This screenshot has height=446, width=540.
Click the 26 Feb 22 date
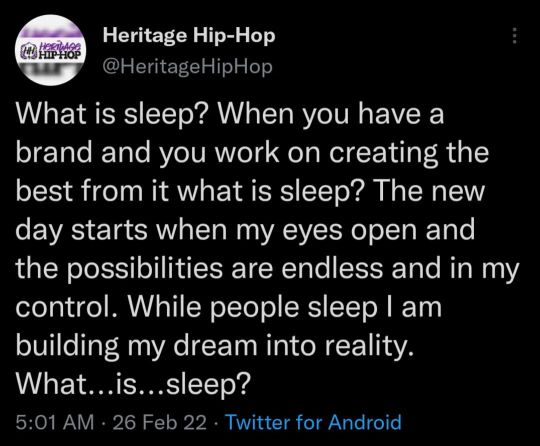159,422
